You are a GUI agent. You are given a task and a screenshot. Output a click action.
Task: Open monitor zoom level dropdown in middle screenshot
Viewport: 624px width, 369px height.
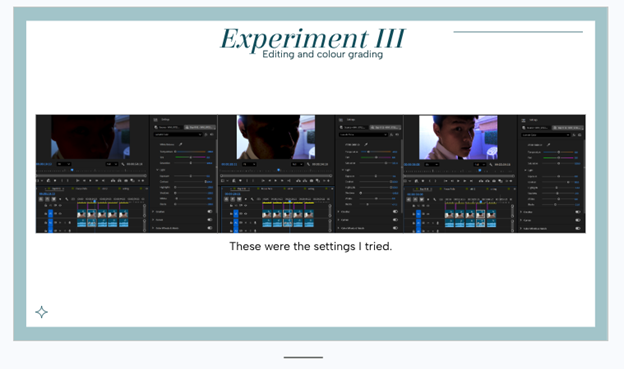click(249, 164)
